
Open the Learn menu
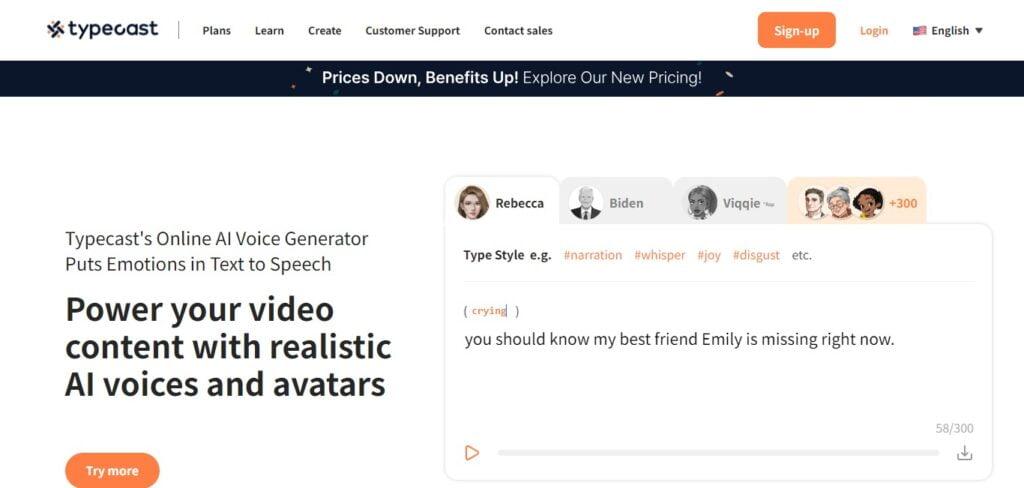(269, 31)
